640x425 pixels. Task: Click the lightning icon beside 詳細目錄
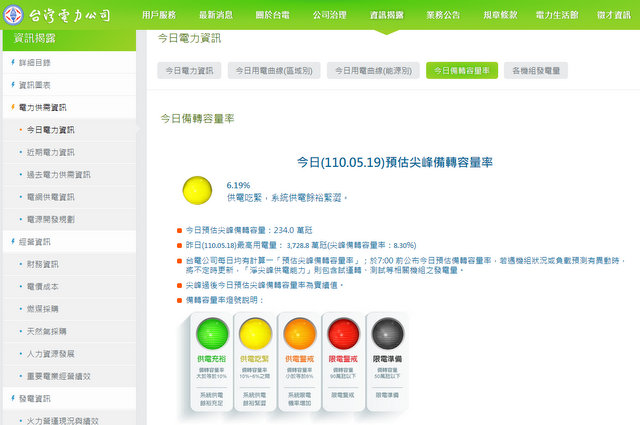tap(13, 62)
